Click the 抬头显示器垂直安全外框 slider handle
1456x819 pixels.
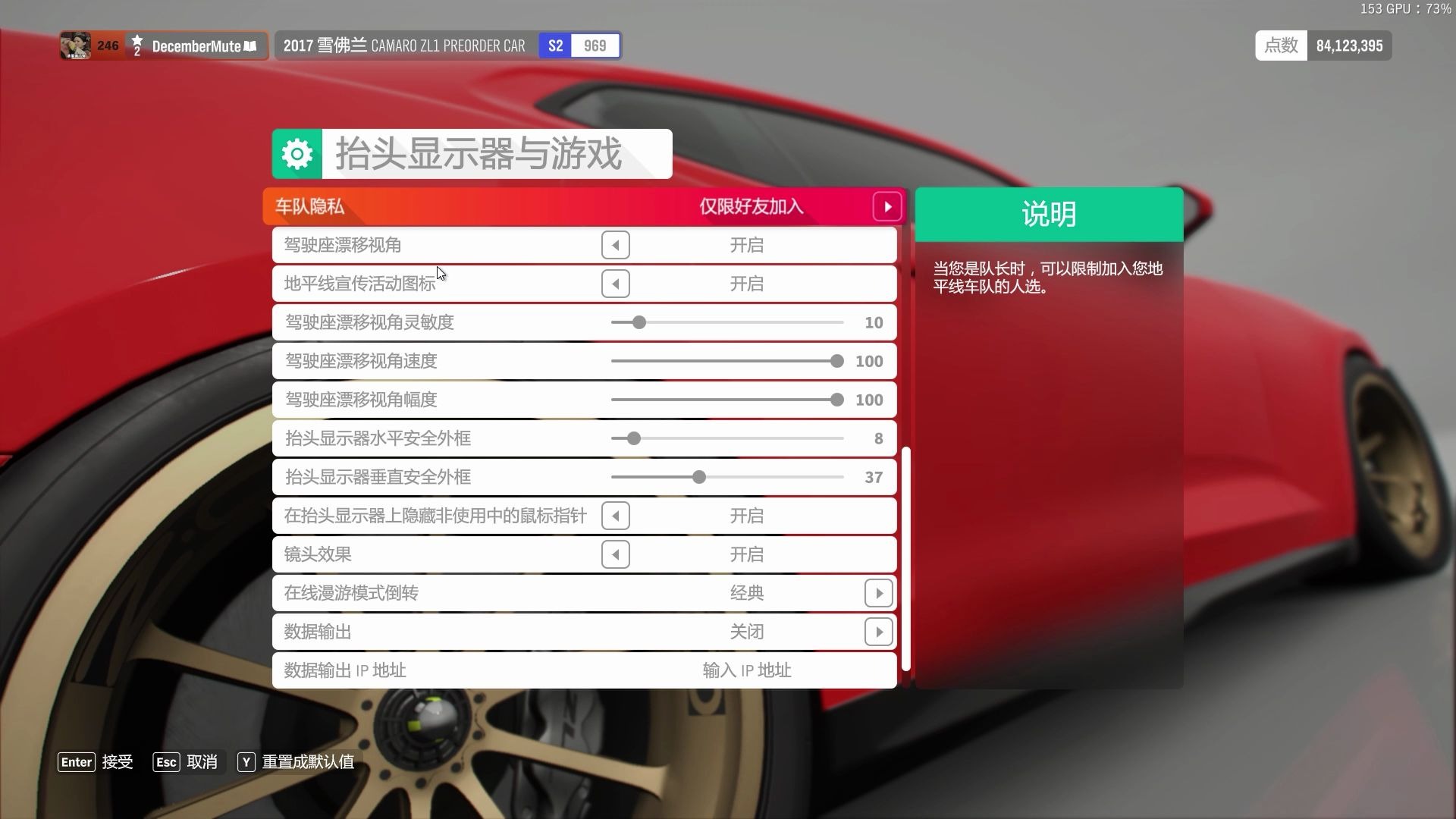coord(699,477)
